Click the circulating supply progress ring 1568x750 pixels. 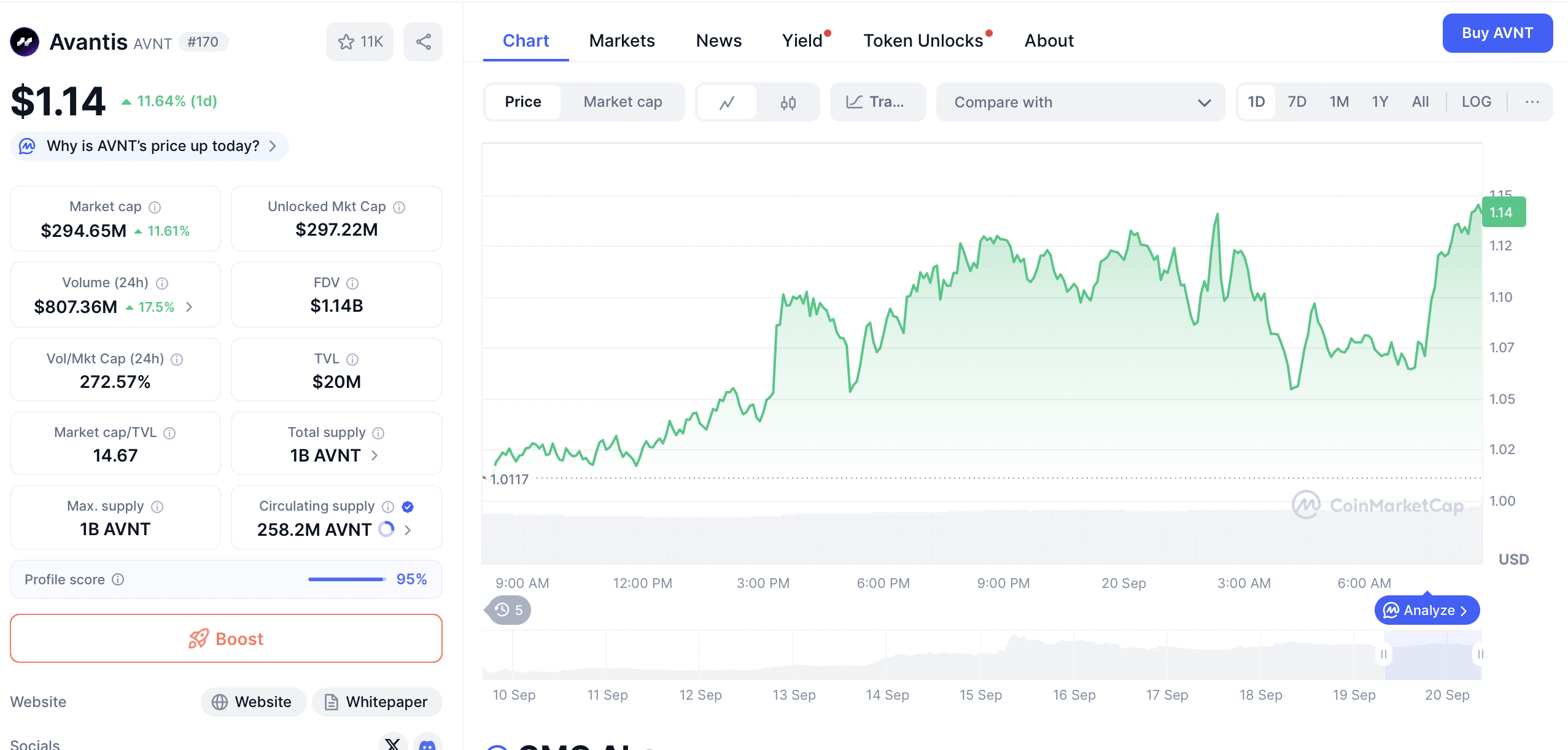(386, 529)
